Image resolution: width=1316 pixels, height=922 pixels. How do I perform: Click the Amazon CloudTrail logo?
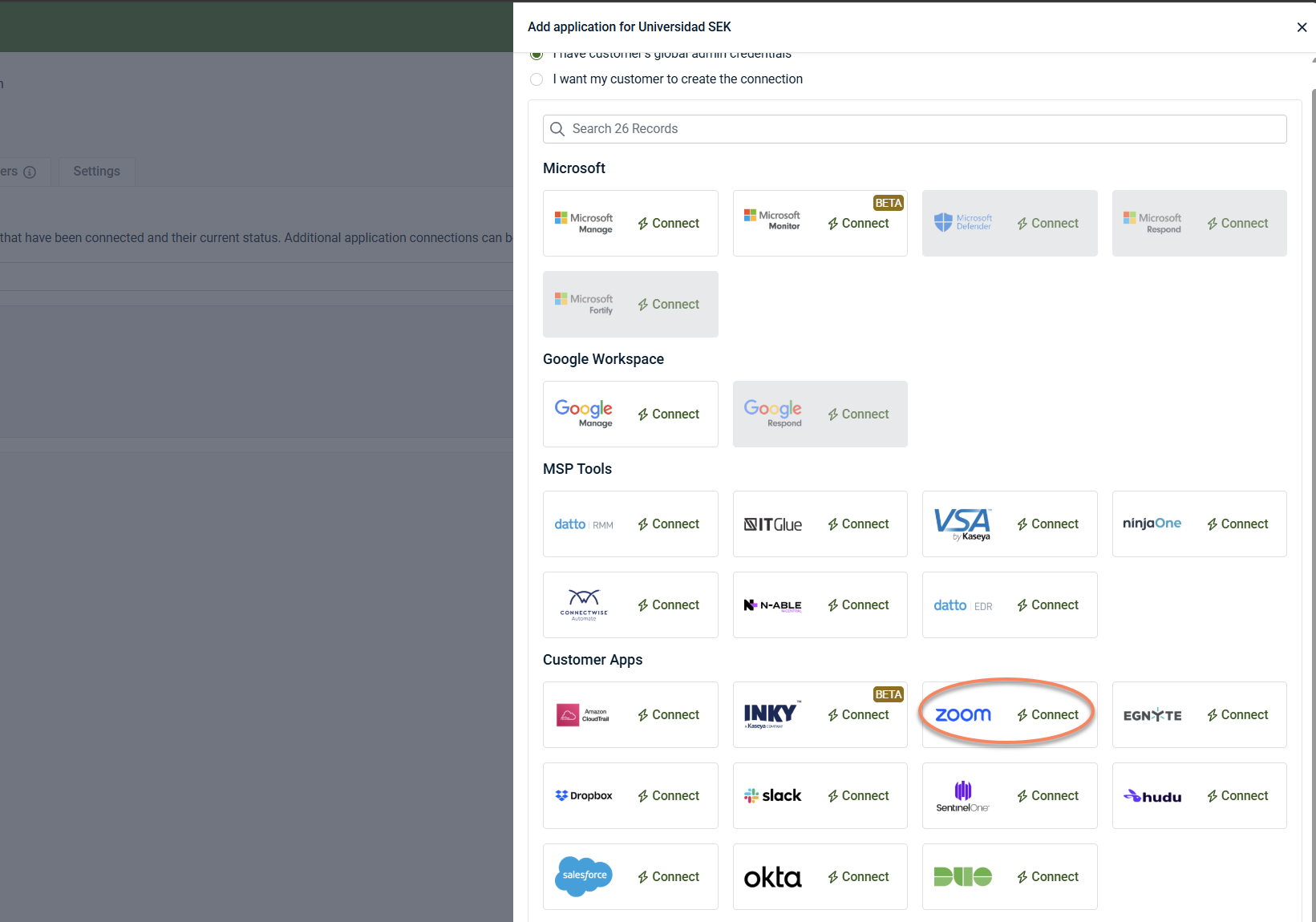pyautogui.click(x=584, y=715)
